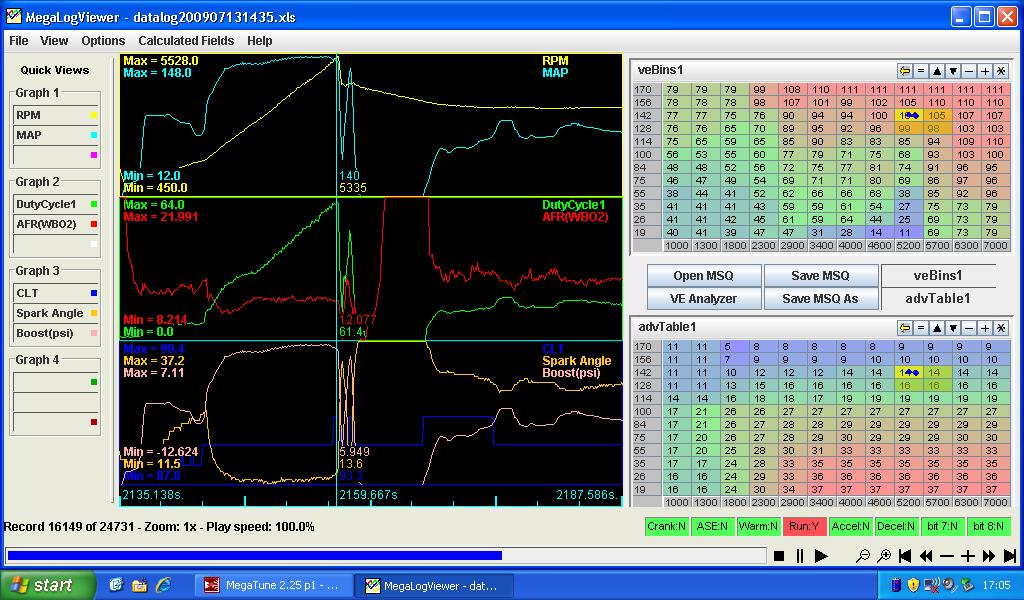
Task: Open the Options menu
Action: pos(103,41)
